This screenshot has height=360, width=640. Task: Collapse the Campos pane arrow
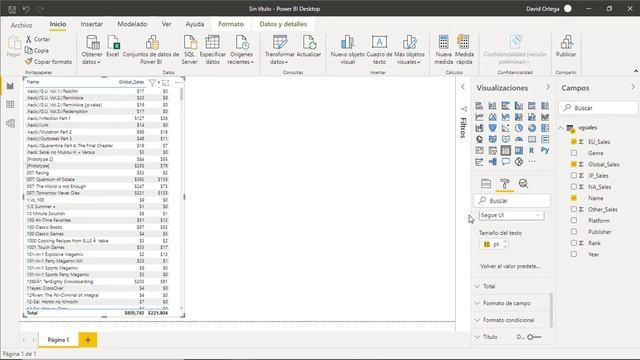633,87
